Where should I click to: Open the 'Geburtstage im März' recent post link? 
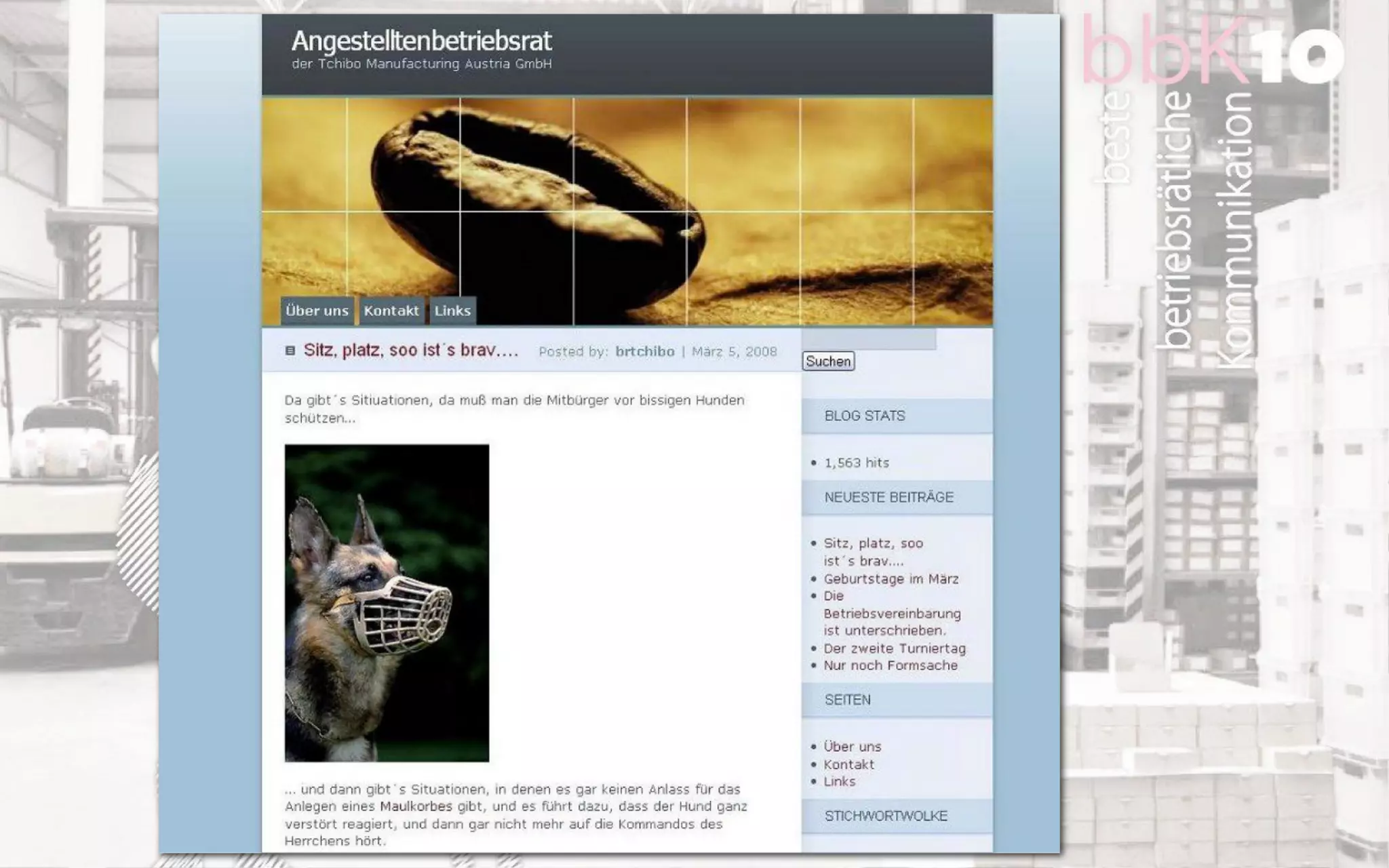[x=891, y=579]
